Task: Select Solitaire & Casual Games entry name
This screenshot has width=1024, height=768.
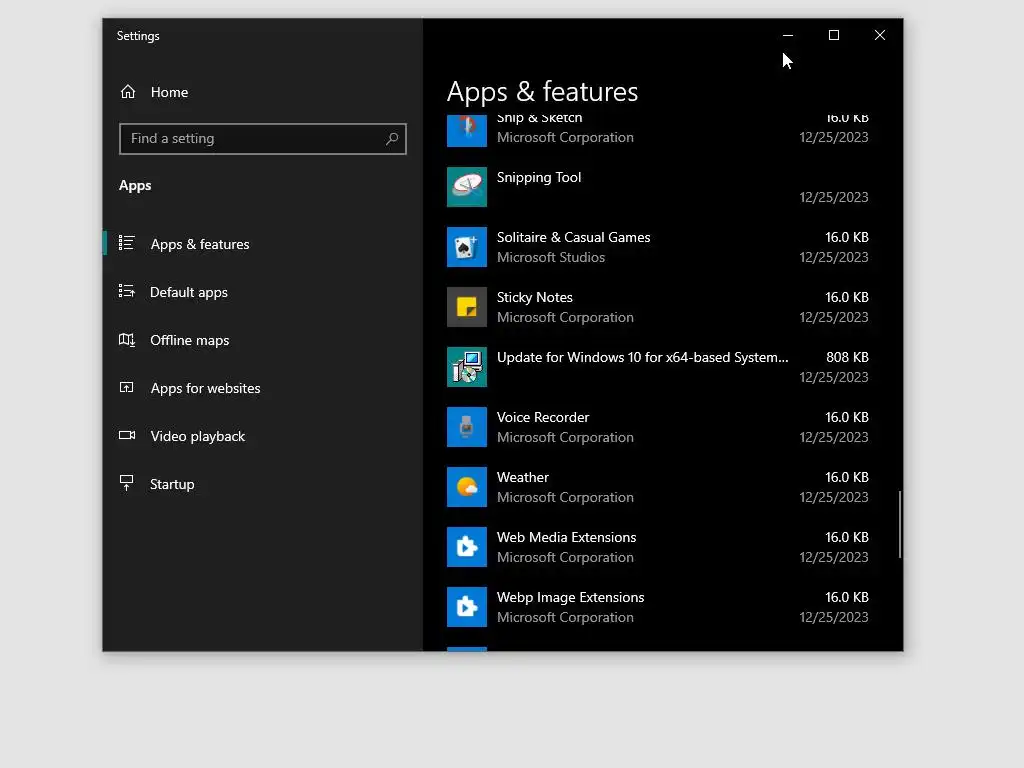Action: 573,237
